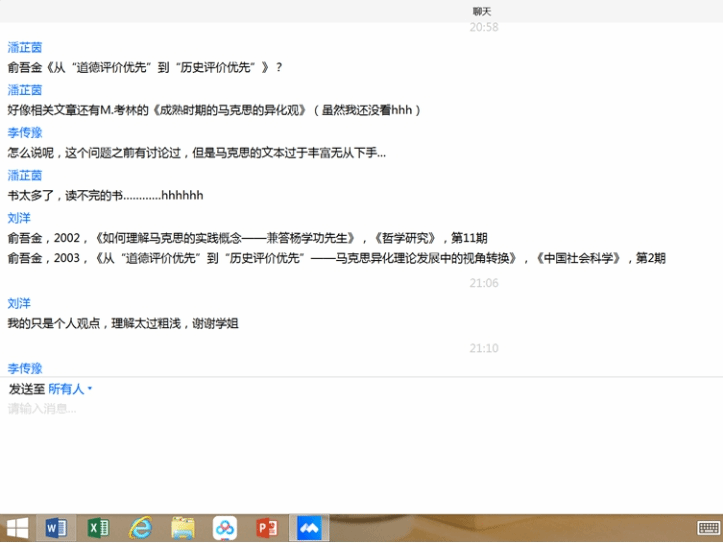Open the Windows Start menu
This screenshot has height=543, width=723.
[17, 527]
